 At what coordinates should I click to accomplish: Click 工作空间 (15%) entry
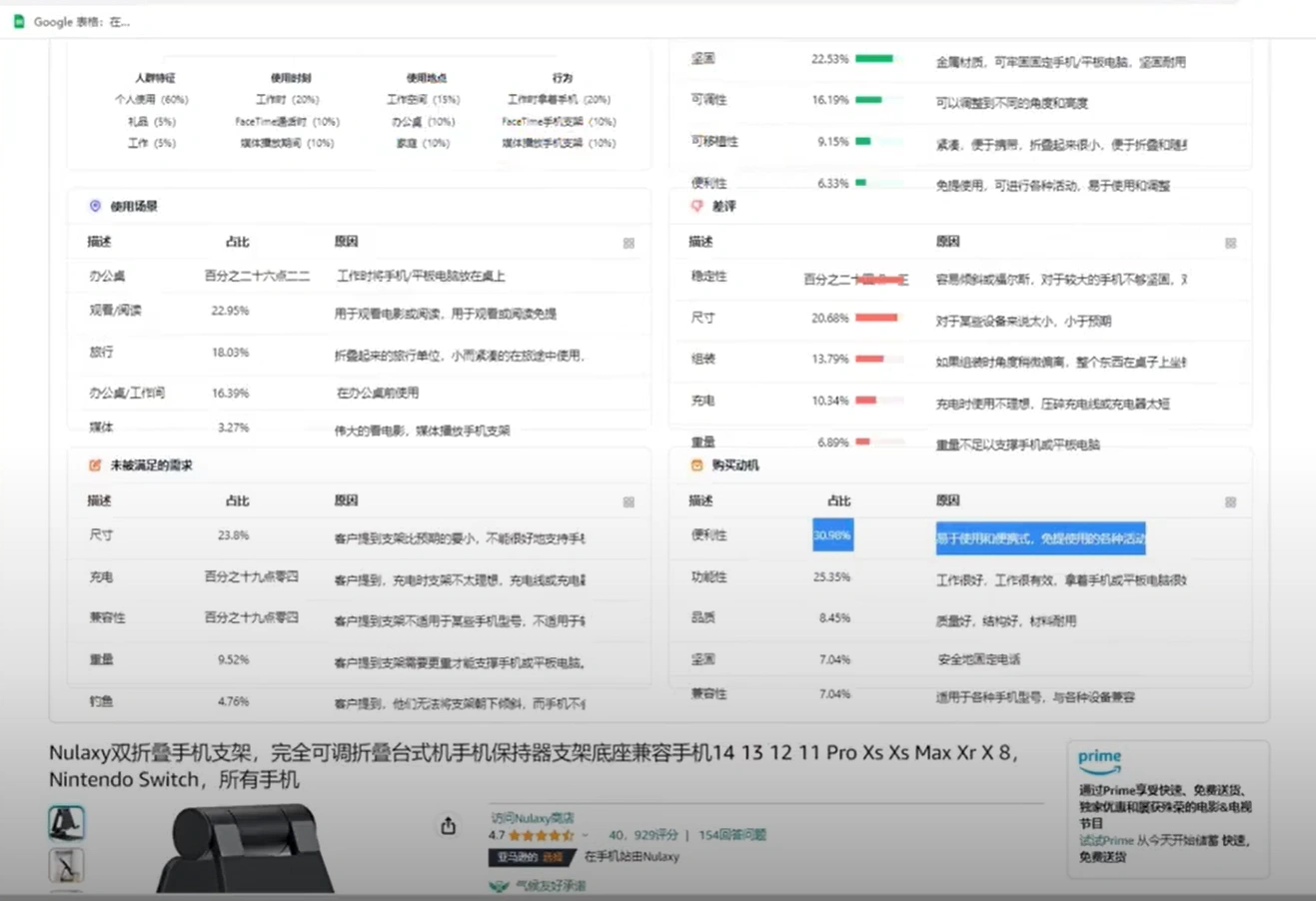coord(423,100)
